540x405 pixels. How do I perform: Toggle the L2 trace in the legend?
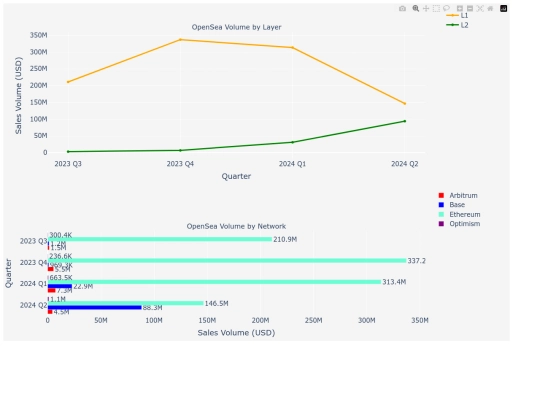(457, 25)
